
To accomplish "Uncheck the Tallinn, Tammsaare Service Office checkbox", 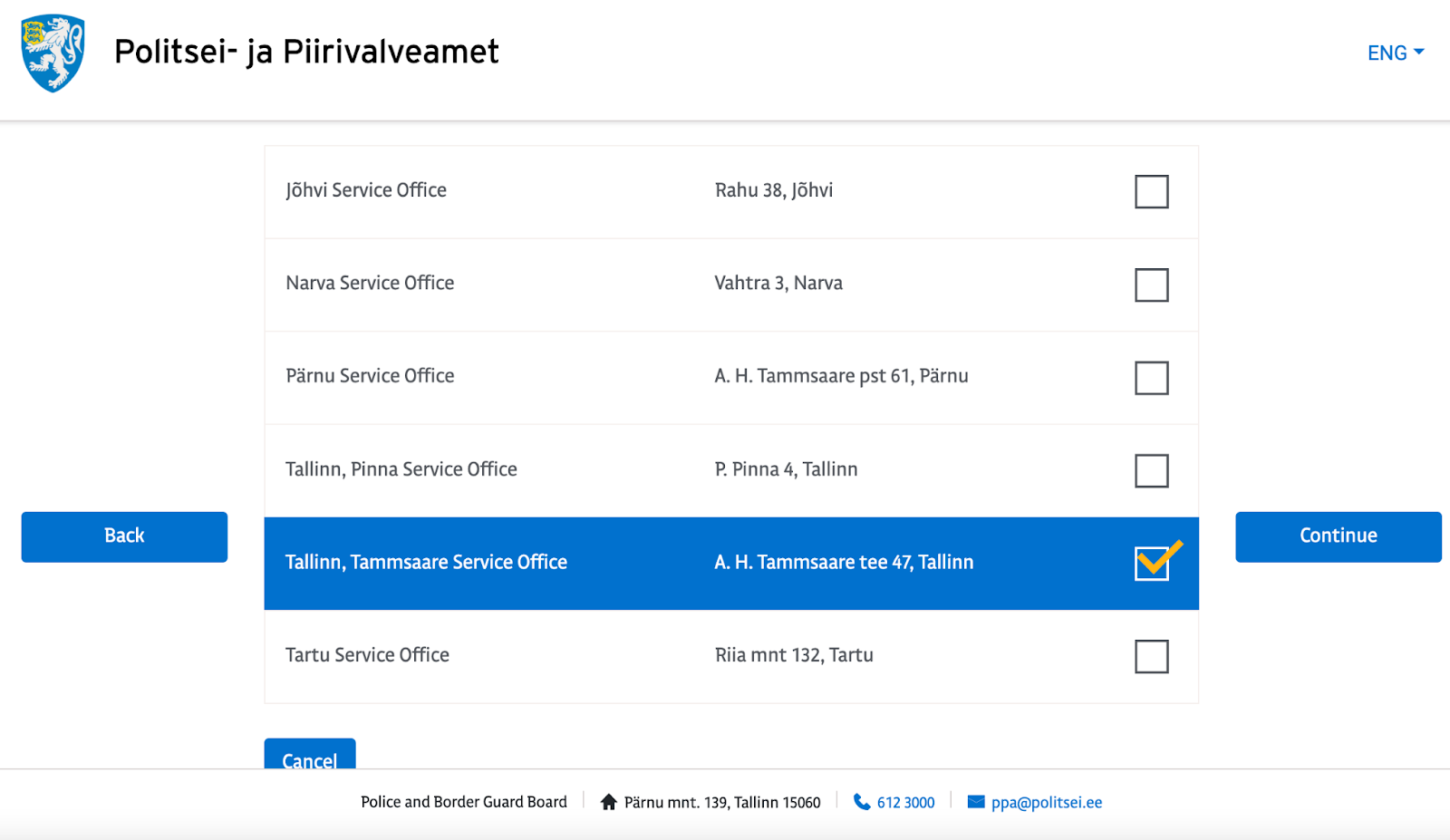I will pos(1151,563).
